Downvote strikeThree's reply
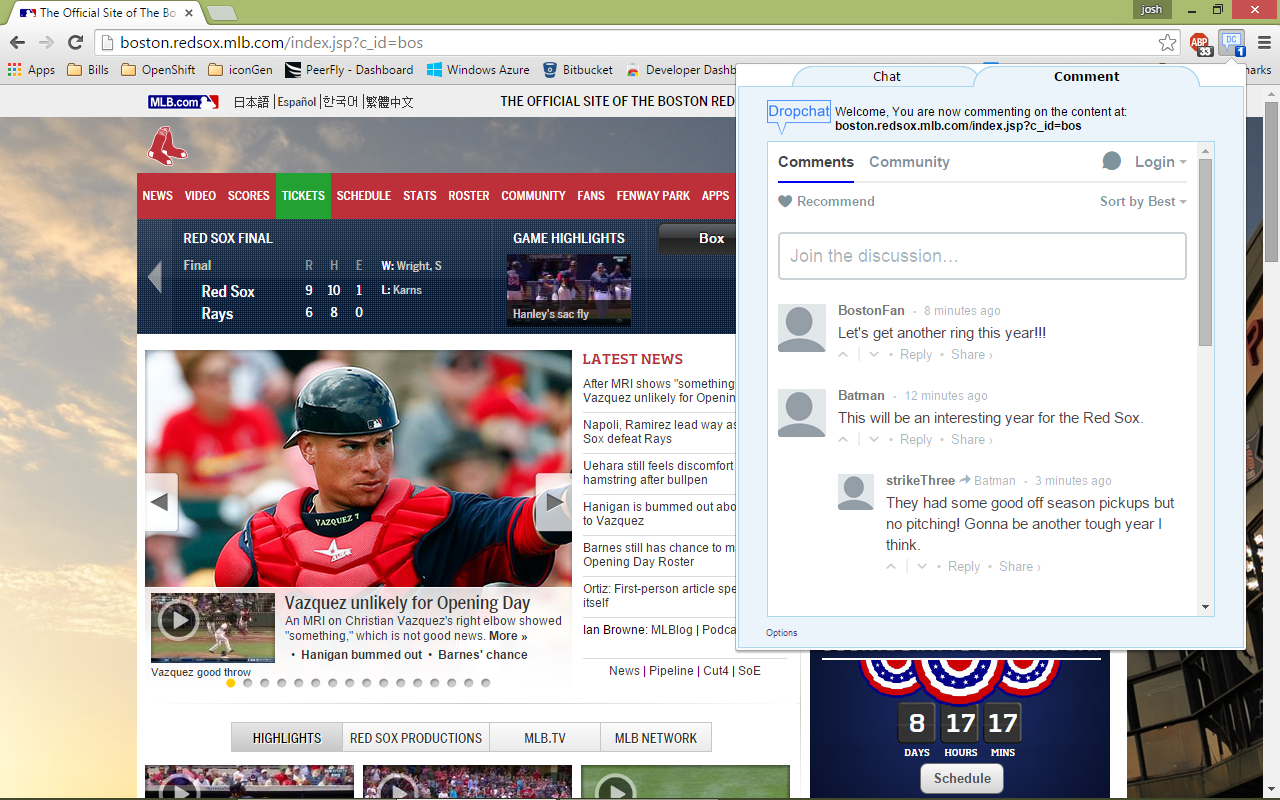The height and width of the screenshot is (800, 1280). [922, 567]
